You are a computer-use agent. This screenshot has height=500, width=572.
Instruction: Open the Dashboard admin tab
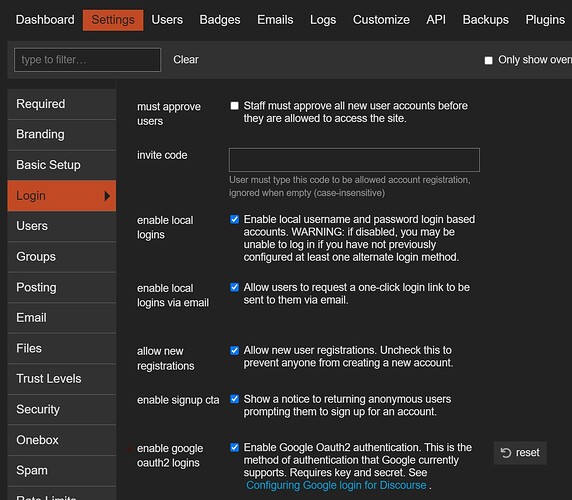point(45,20)
